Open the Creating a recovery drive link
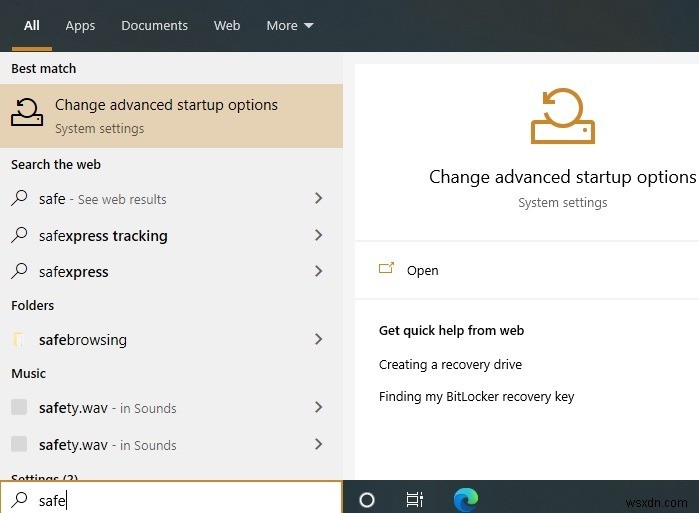Screen dimensions: 699x513 [450, 365]
